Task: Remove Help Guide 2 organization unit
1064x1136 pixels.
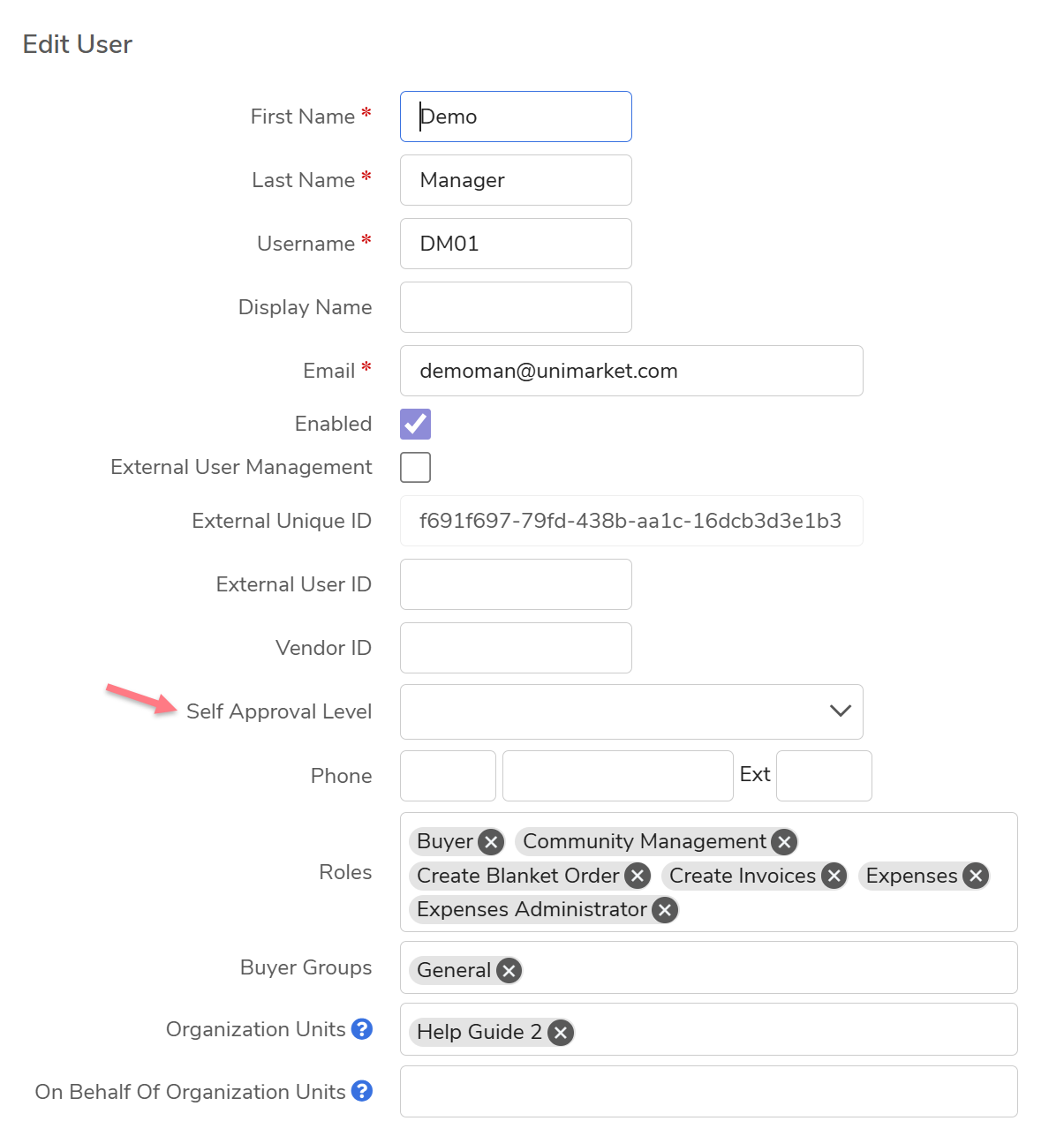Action: (560, 1033)
